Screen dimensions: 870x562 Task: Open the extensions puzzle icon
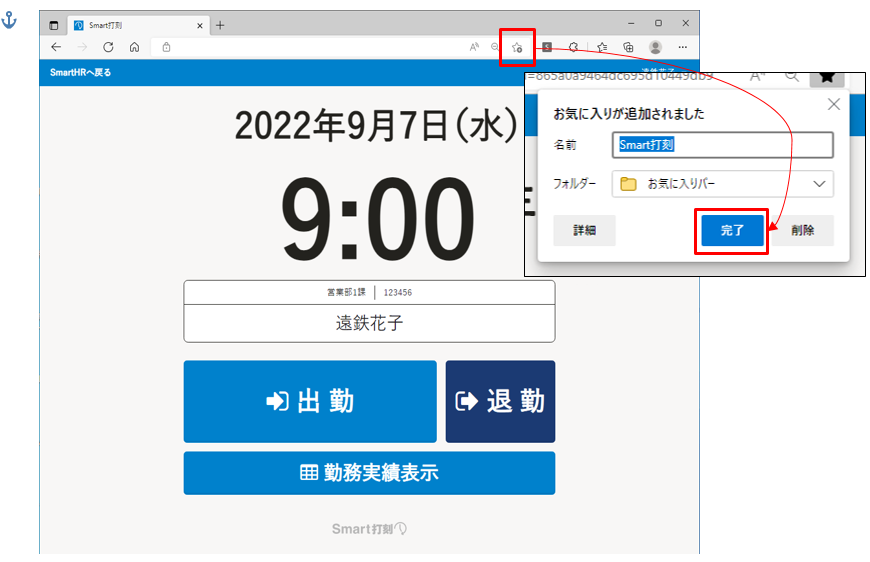574,47
